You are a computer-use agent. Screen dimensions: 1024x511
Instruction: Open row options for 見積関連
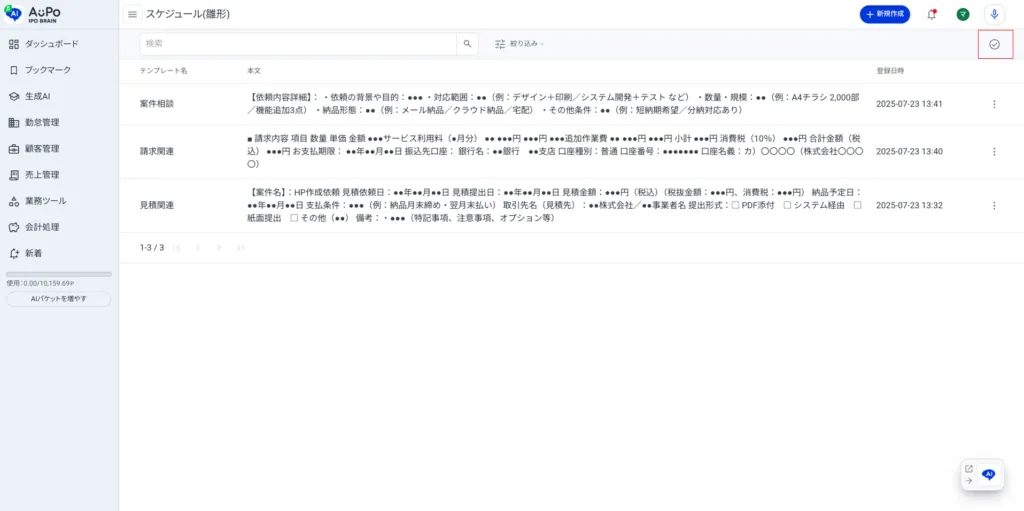995,205
